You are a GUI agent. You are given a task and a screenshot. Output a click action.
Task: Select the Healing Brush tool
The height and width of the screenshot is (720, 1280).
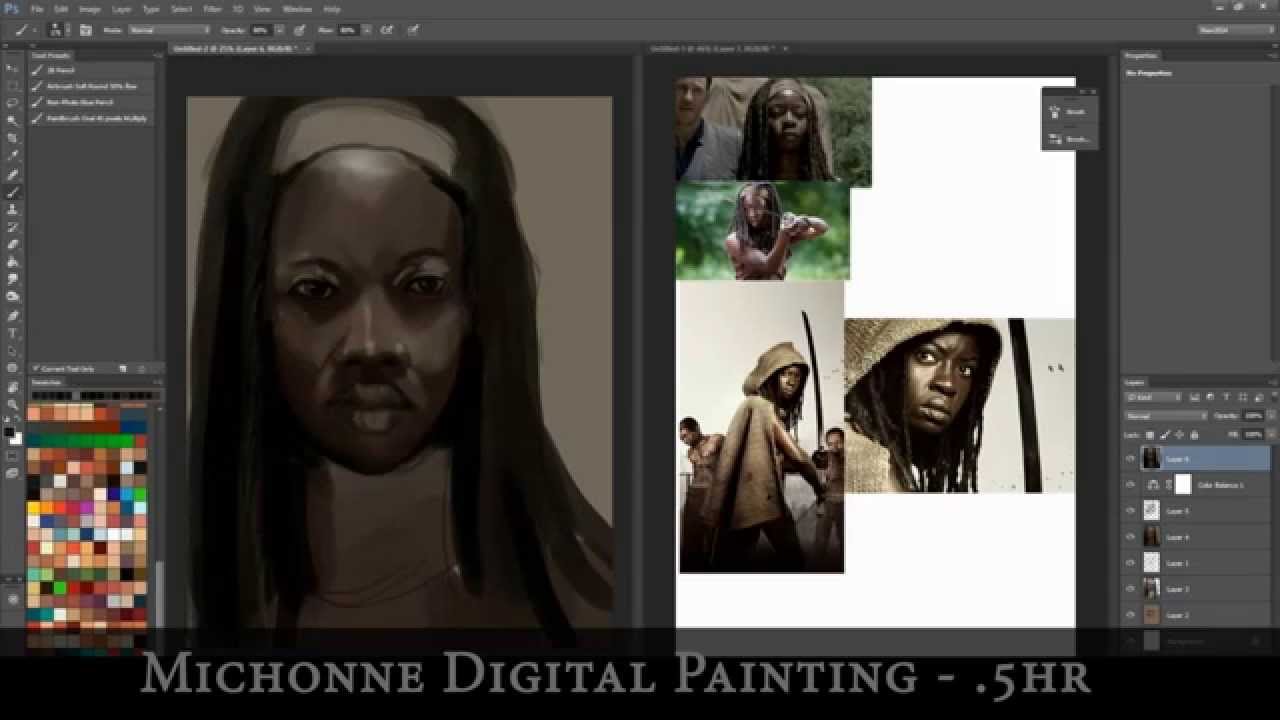click(13, 174)
